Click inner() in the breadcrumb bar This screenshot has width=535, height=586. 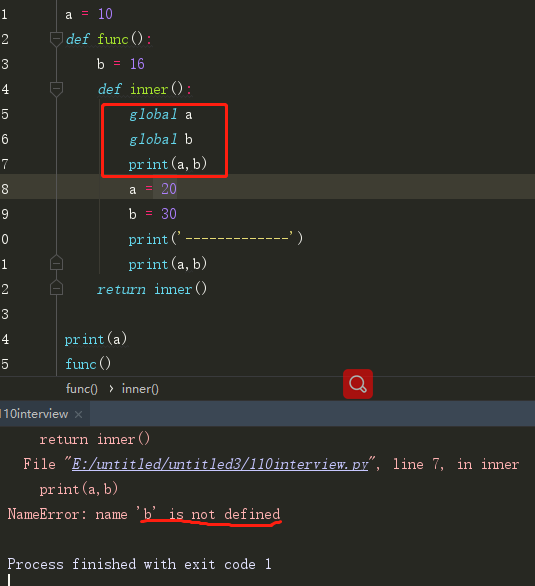tap(140, 389)
